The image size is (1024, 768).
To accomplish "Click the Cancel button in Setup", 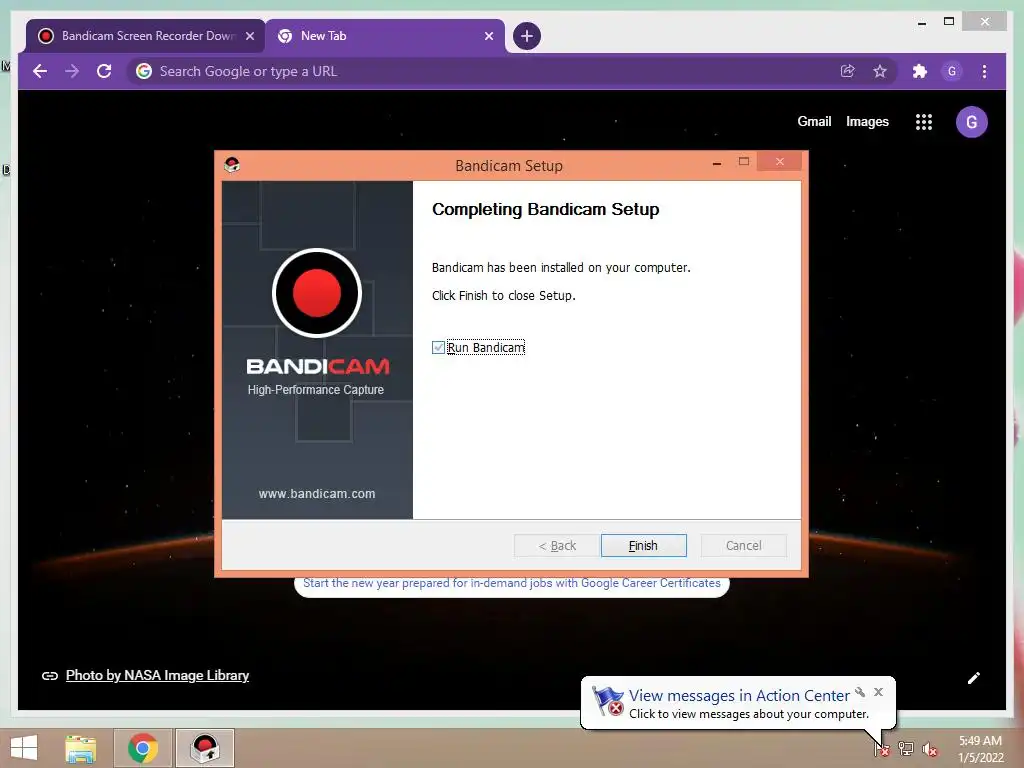I will pyautogui.click(x=743, y=545).
